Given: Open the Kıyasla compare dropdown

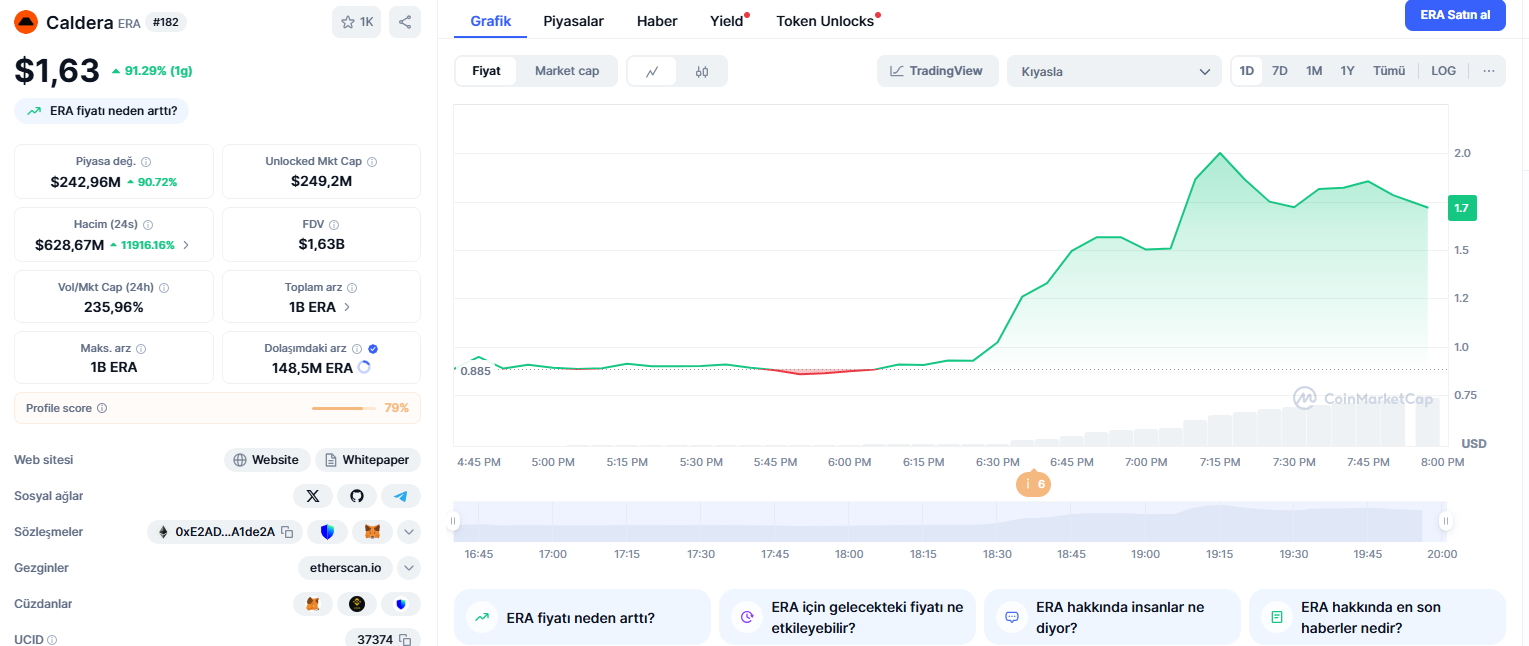Looking at the screenshot, I should coord(1114,71).
